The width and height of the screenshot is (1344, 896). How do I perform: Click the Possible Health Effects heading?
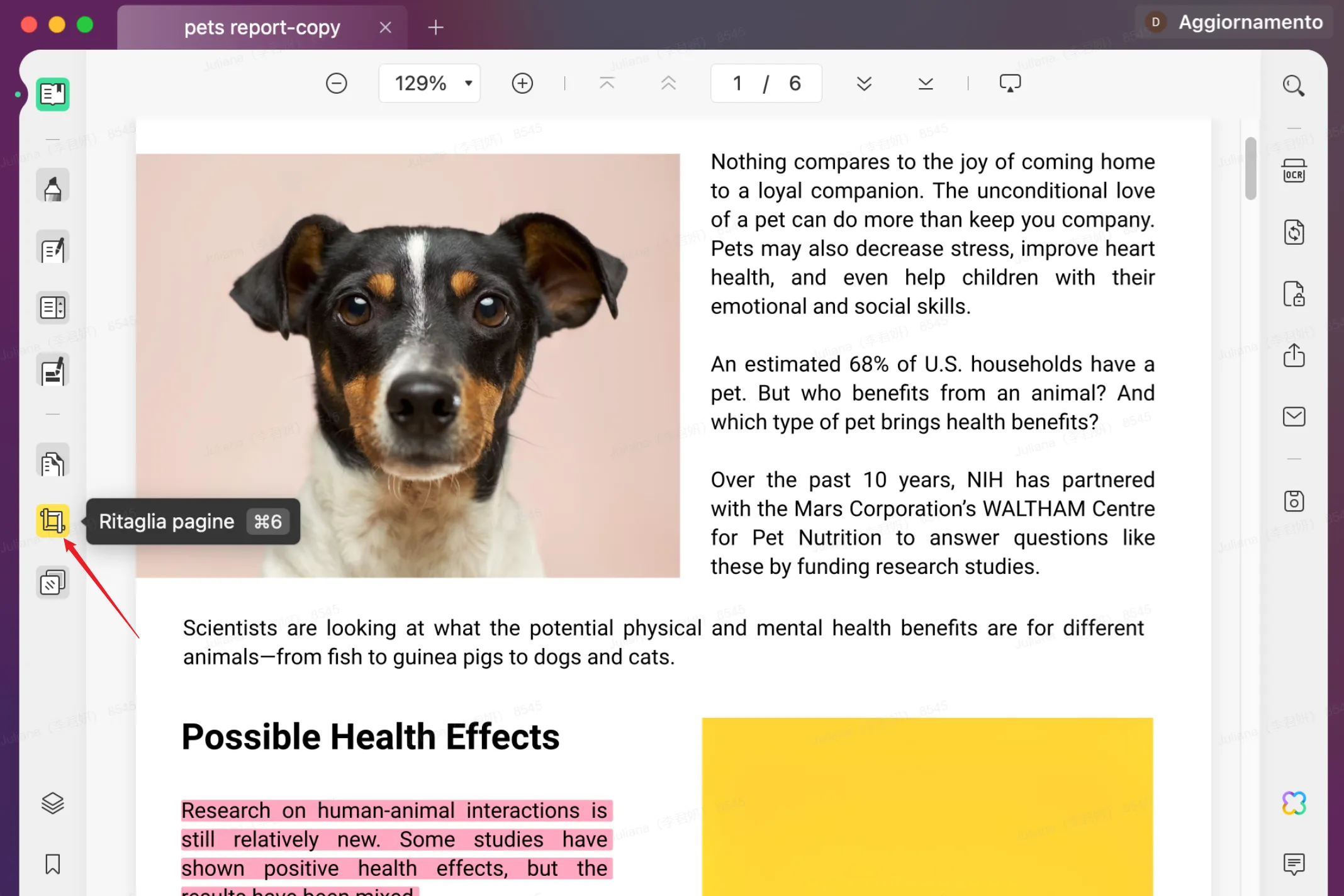click(x=371, y=737)
